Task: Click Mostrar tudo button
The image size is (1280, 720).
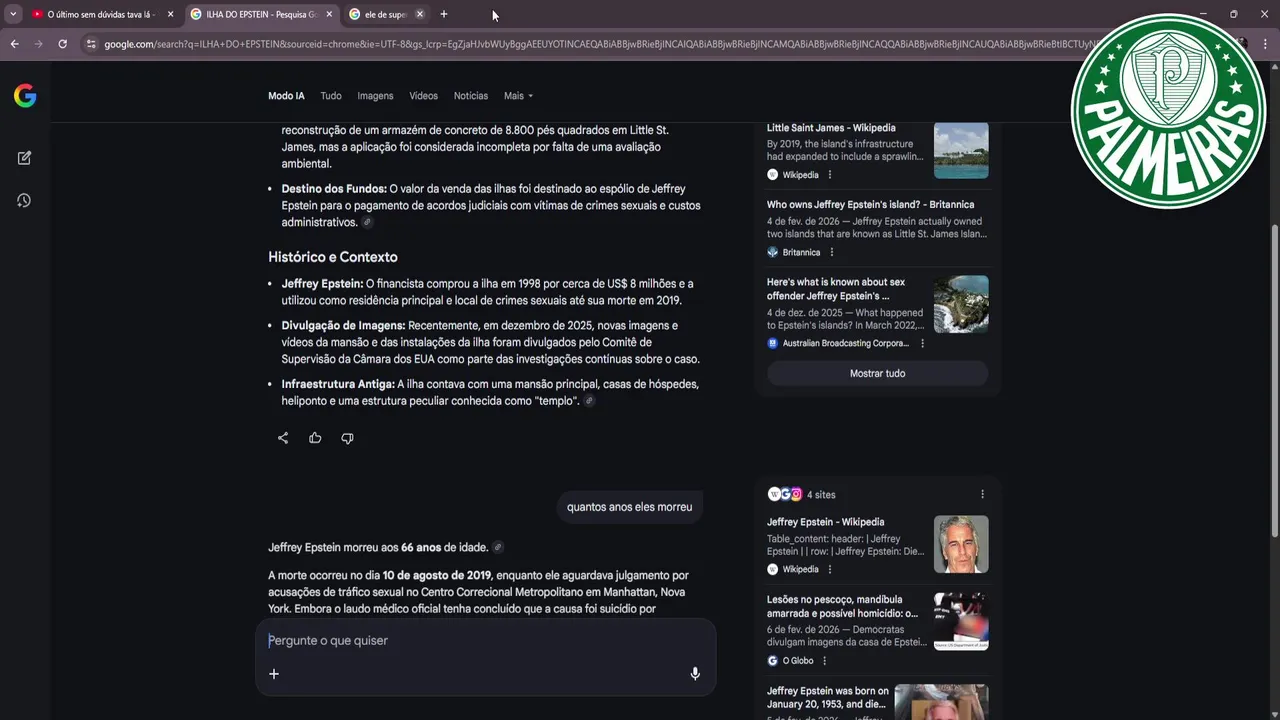Action: 877,373
